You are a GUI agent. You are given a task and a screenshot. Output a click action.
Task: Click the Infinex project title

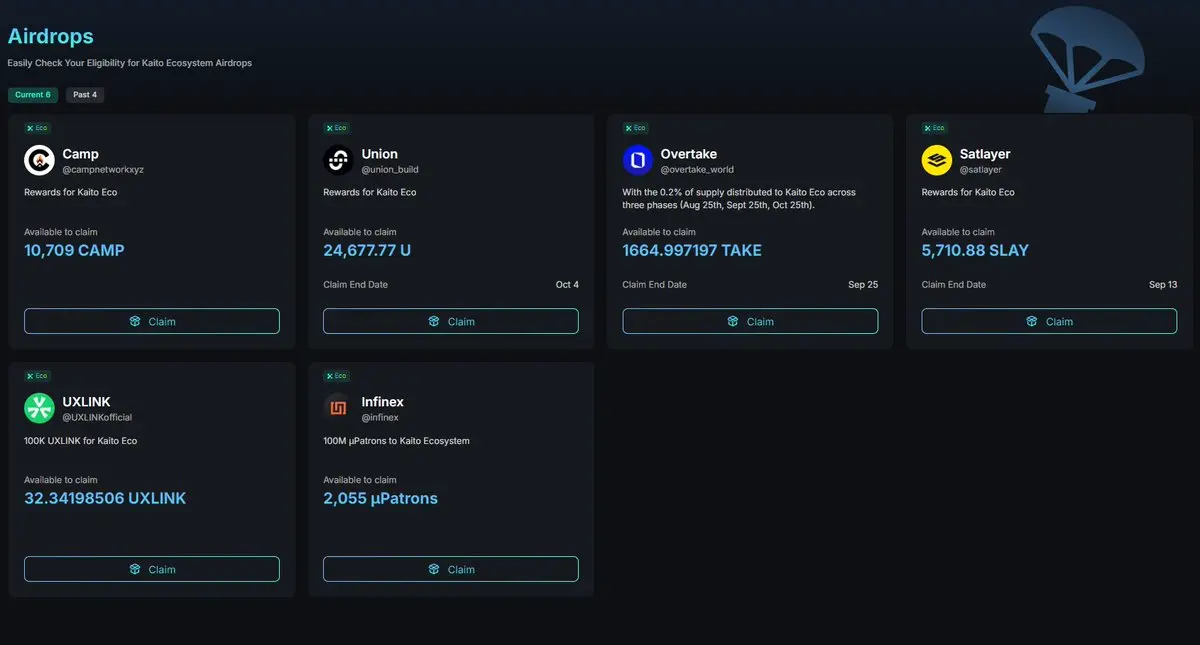(x=383, y=402)
